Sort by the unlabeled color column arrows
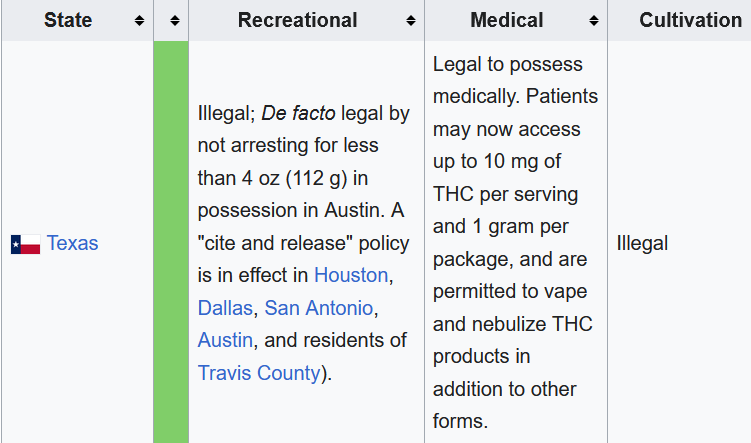This screenshot has height=443, width=751. (x=175, y=21)
